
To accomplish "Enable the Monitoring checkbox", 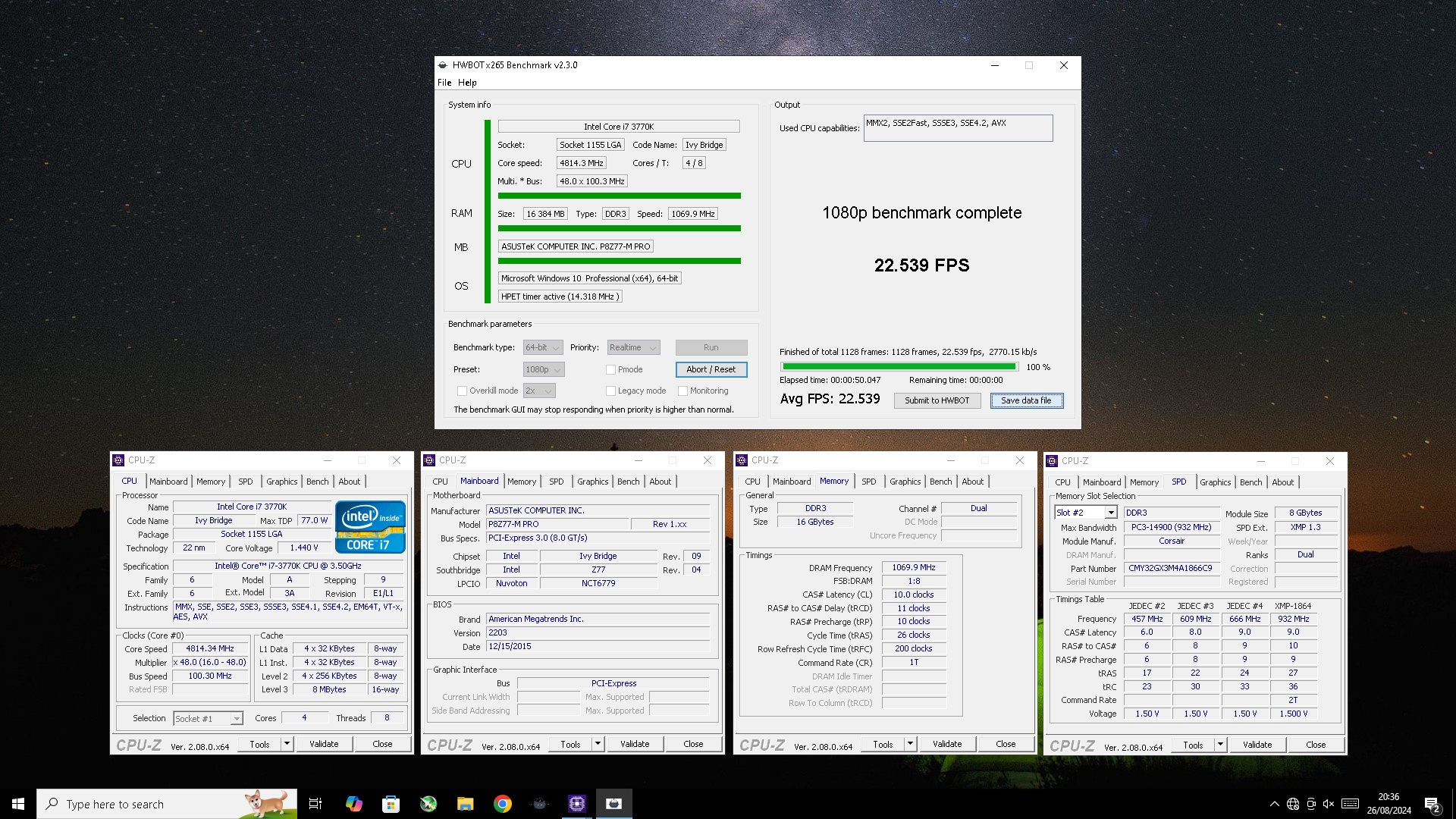I will pyautogui.click(x=682, y=391).
